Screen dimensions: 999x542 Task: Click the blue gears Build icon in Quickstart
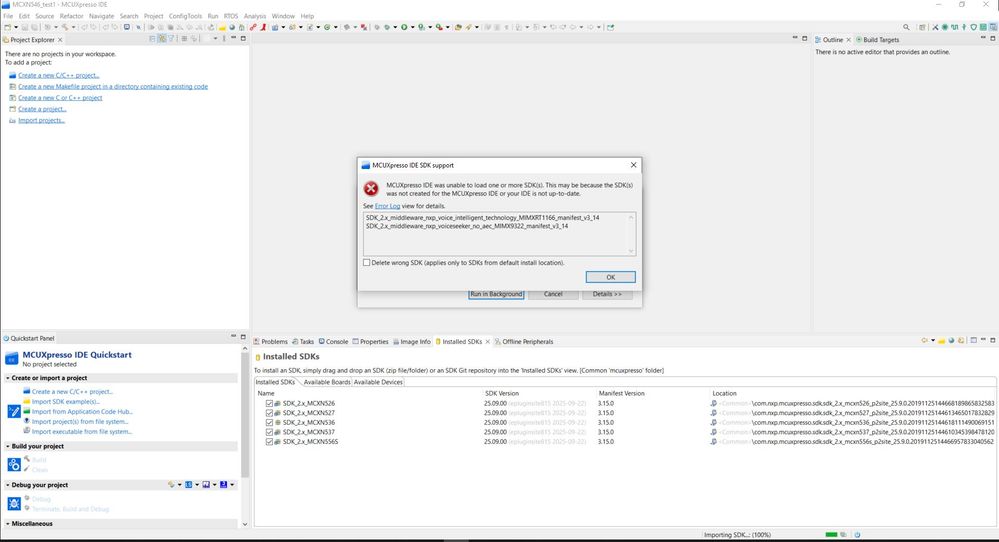[x=14, y=464]
